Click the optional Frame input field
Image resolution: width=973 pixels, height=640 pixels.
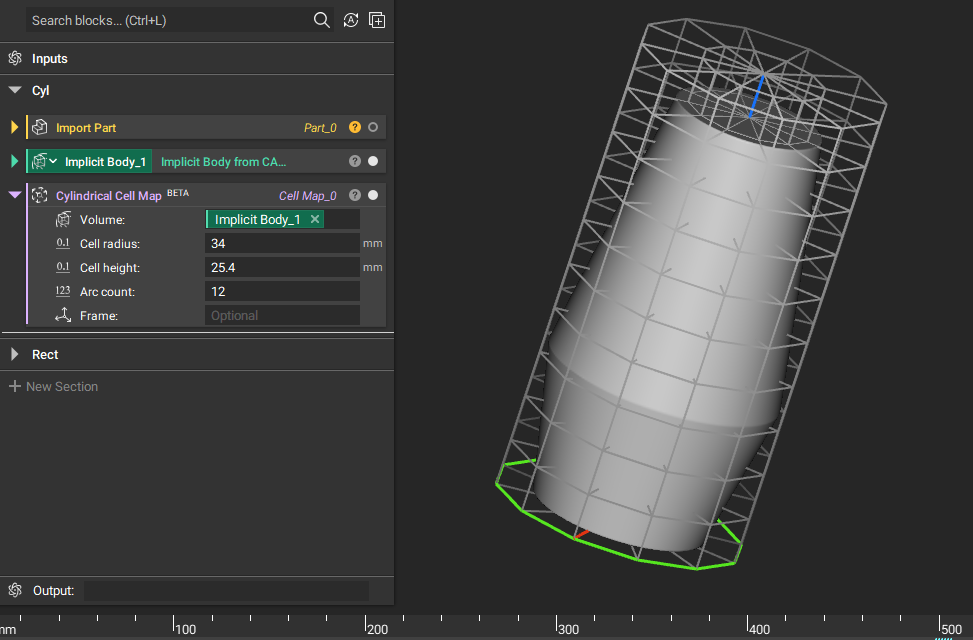coord(282,315)
